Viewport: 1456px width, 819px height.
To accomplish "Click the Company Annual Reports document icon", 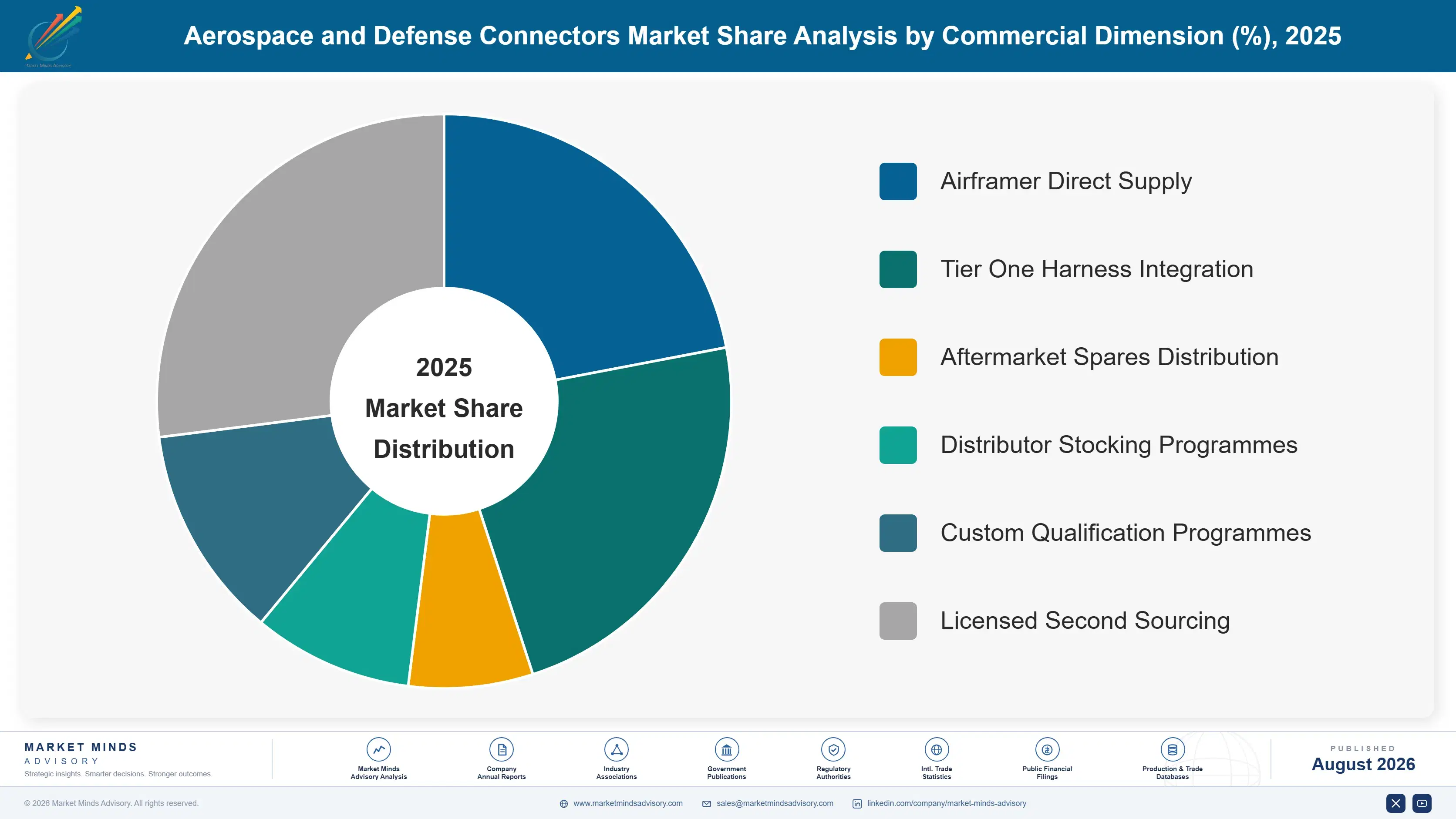I will pos(501,749).
